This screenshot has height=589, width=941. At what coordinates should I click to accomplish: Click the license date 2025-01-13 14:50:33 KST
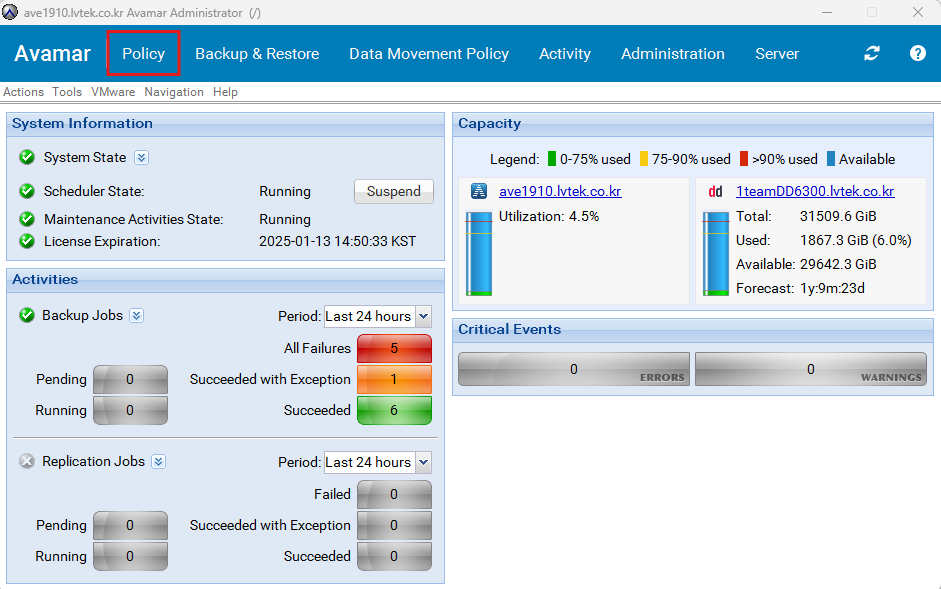(337, 241)
